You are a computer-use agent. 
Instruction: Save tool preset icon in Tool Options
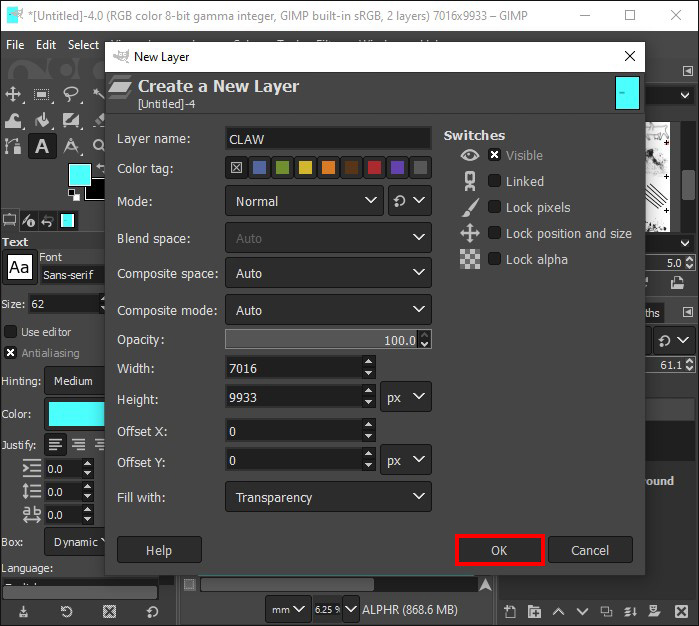[24, 611]
